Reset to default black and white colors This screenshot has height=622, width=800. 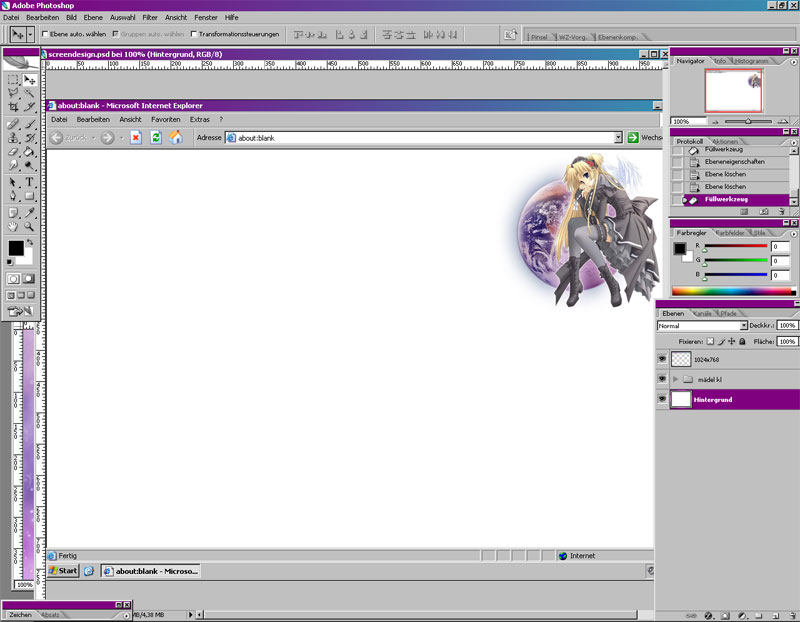(10, 262)
